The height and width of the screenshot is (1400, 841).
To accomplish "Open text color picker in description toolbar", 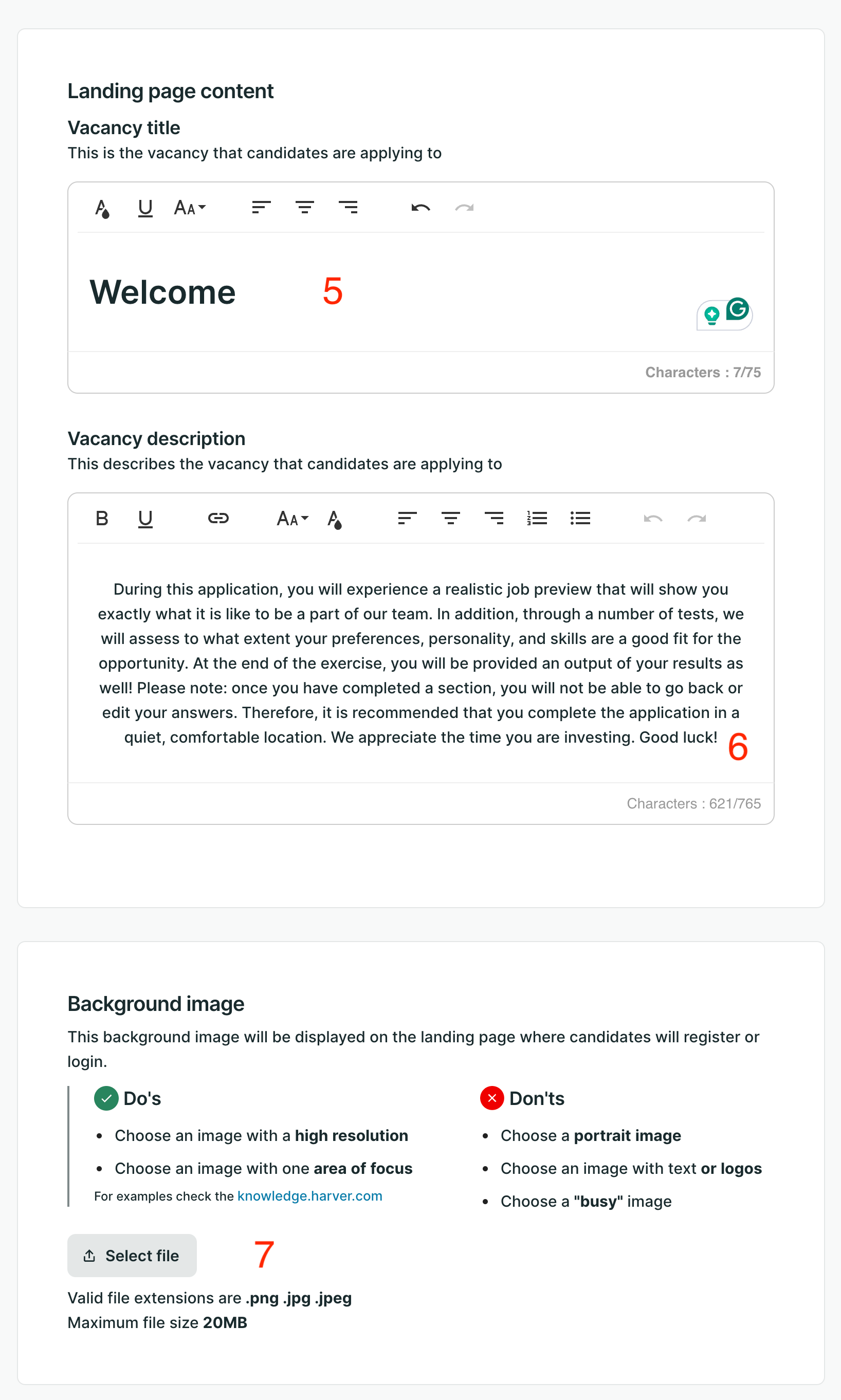I will click(334, 519).
